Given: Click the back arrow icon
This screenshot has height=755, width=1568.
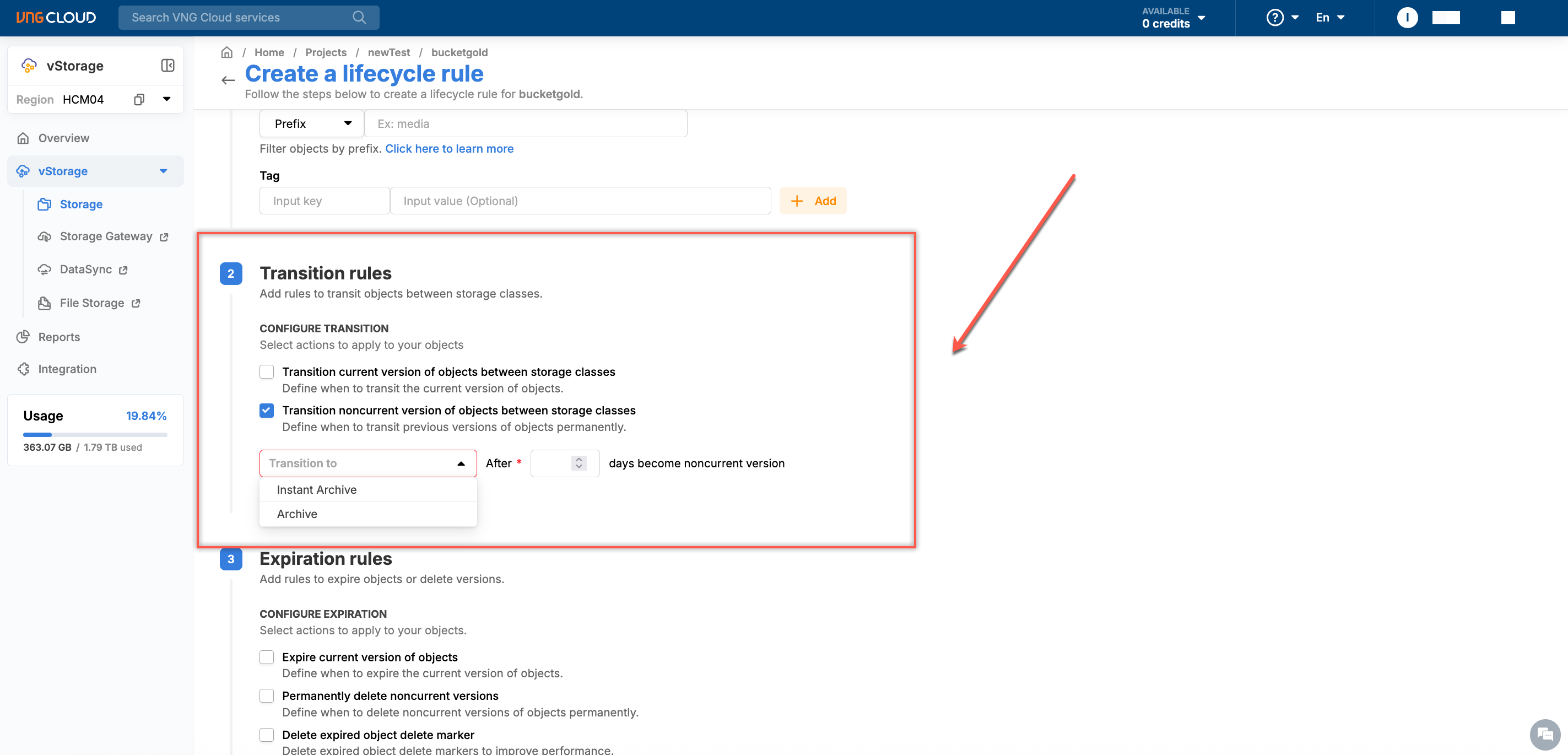Looking at the screenshot, I should (x=228, y=80).
